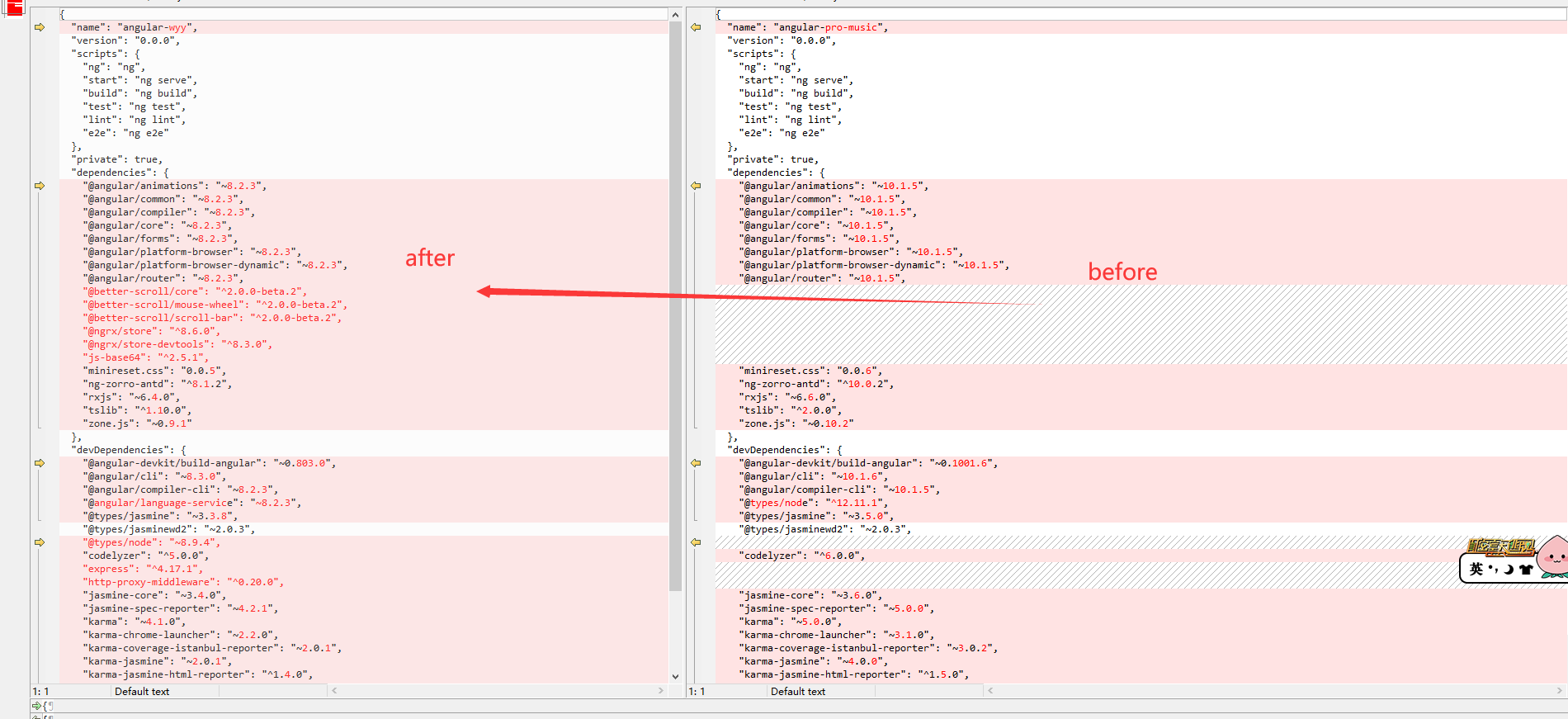Click "zone.js": "~0.10.2" in right pane
This screenshot has width=1568, height=719.
point(796,423)
